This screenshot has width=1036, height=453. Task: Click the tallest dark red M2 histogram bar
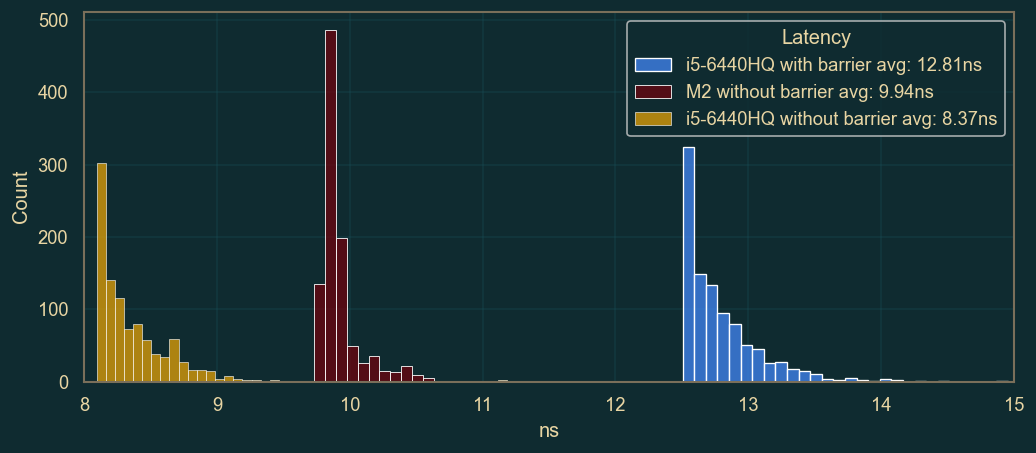pos(331,210)
